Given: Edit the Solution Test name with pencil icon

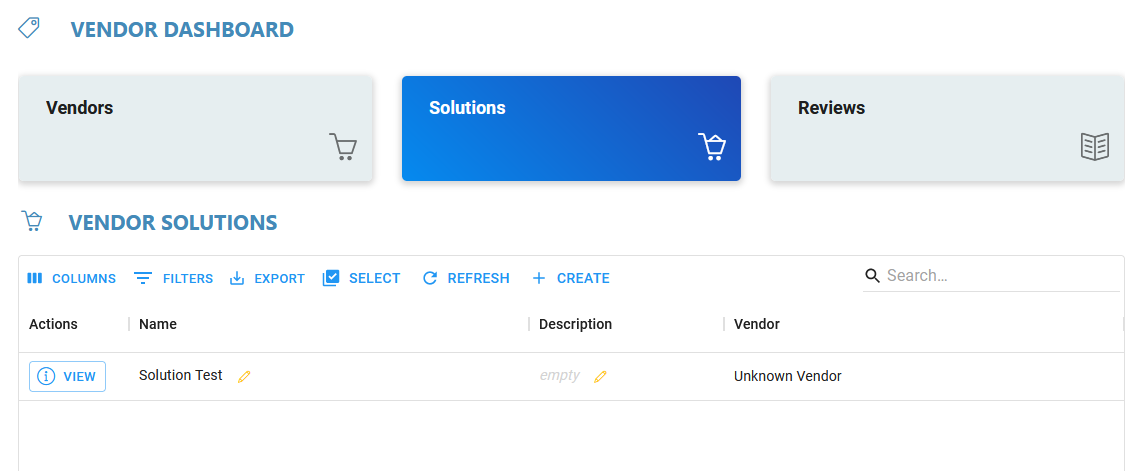Looking at the screenshot, I should coord(244,376).
